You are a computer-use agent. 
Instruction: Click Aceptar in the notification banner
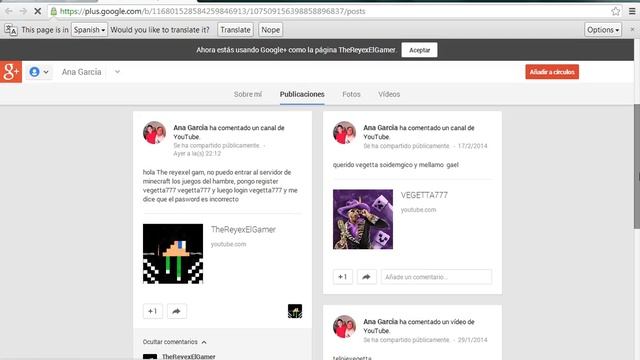point(419,50)
